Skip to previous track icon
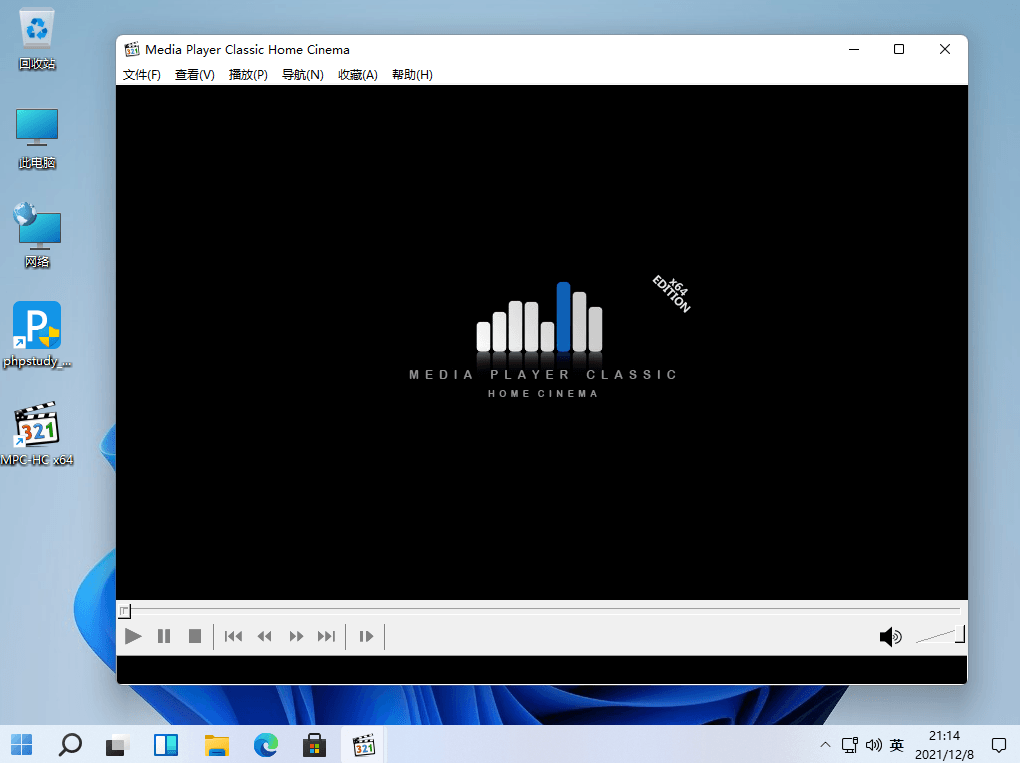Viewport: 1020px width, 763px height. pos(233,636)
